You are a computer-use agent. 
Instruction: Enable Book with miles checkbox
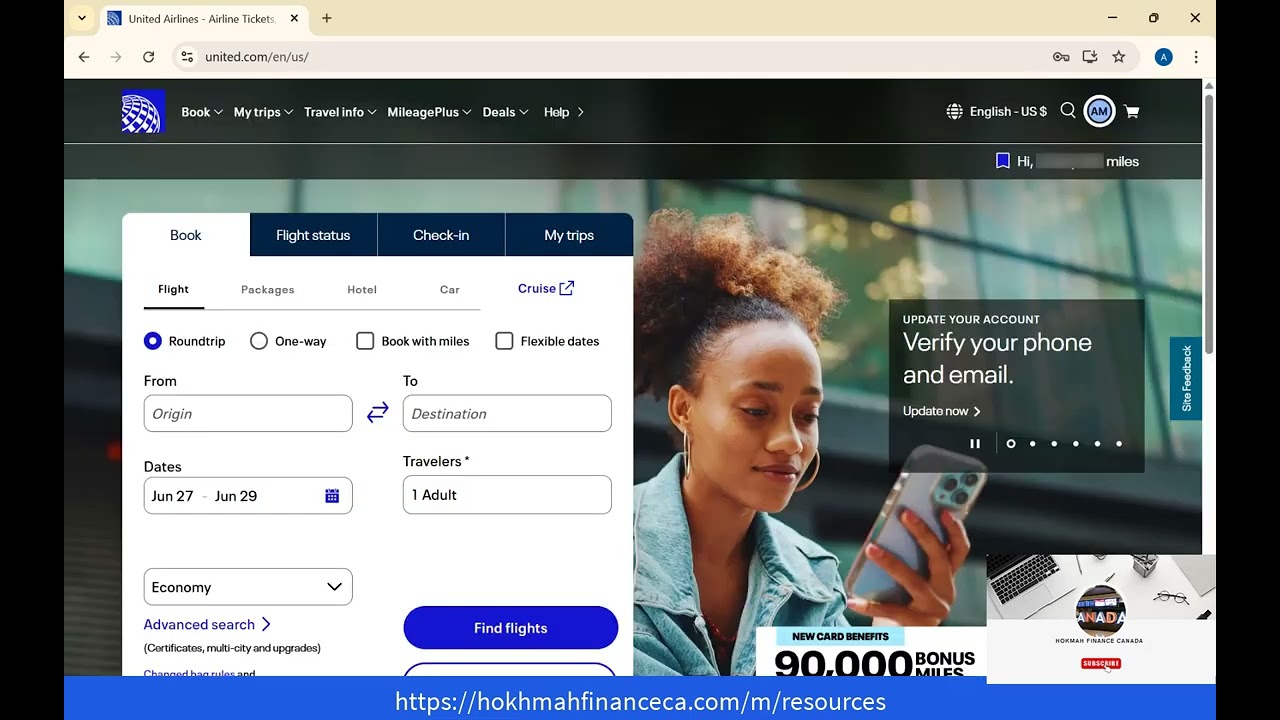tap(365, 341)
